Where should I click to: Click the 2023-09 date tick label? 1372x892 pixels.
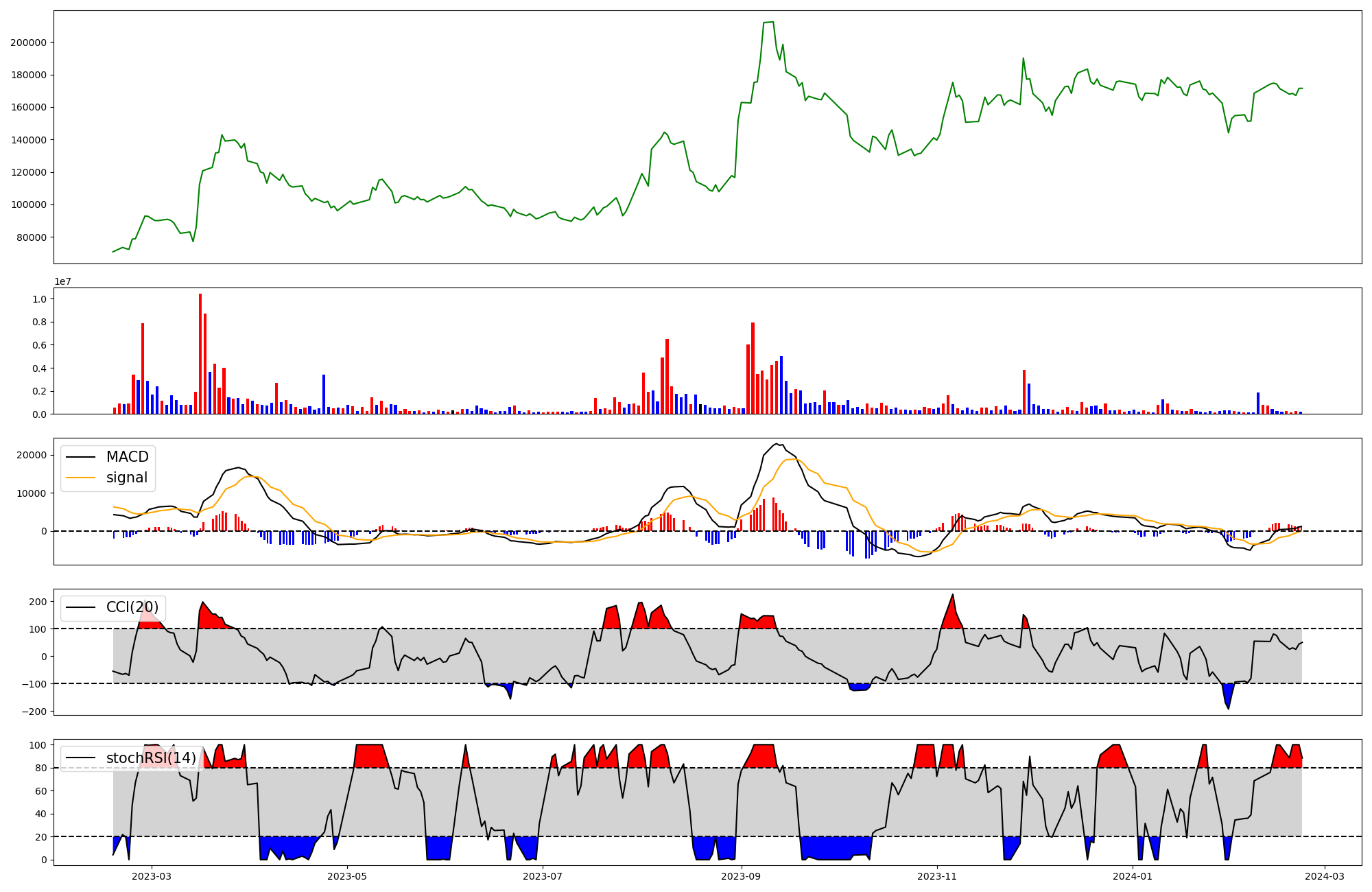[x=741, y=876]
